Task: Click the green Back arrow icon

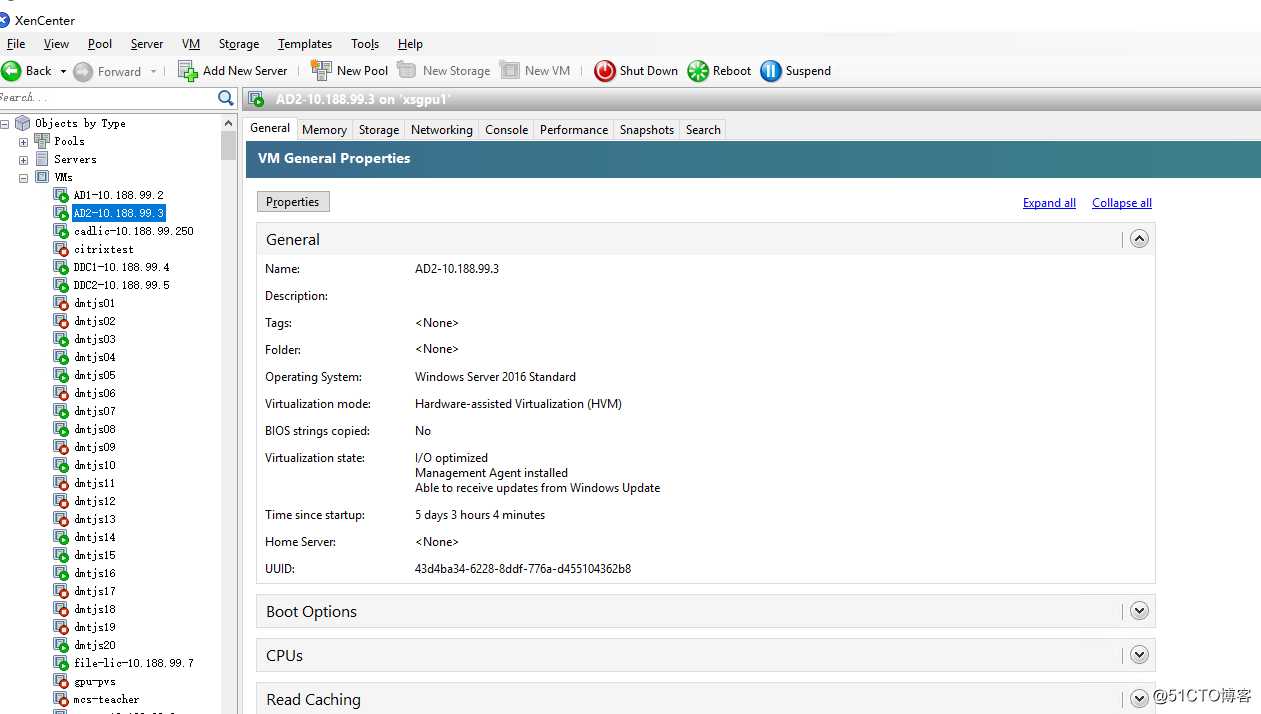Action: 11,71
